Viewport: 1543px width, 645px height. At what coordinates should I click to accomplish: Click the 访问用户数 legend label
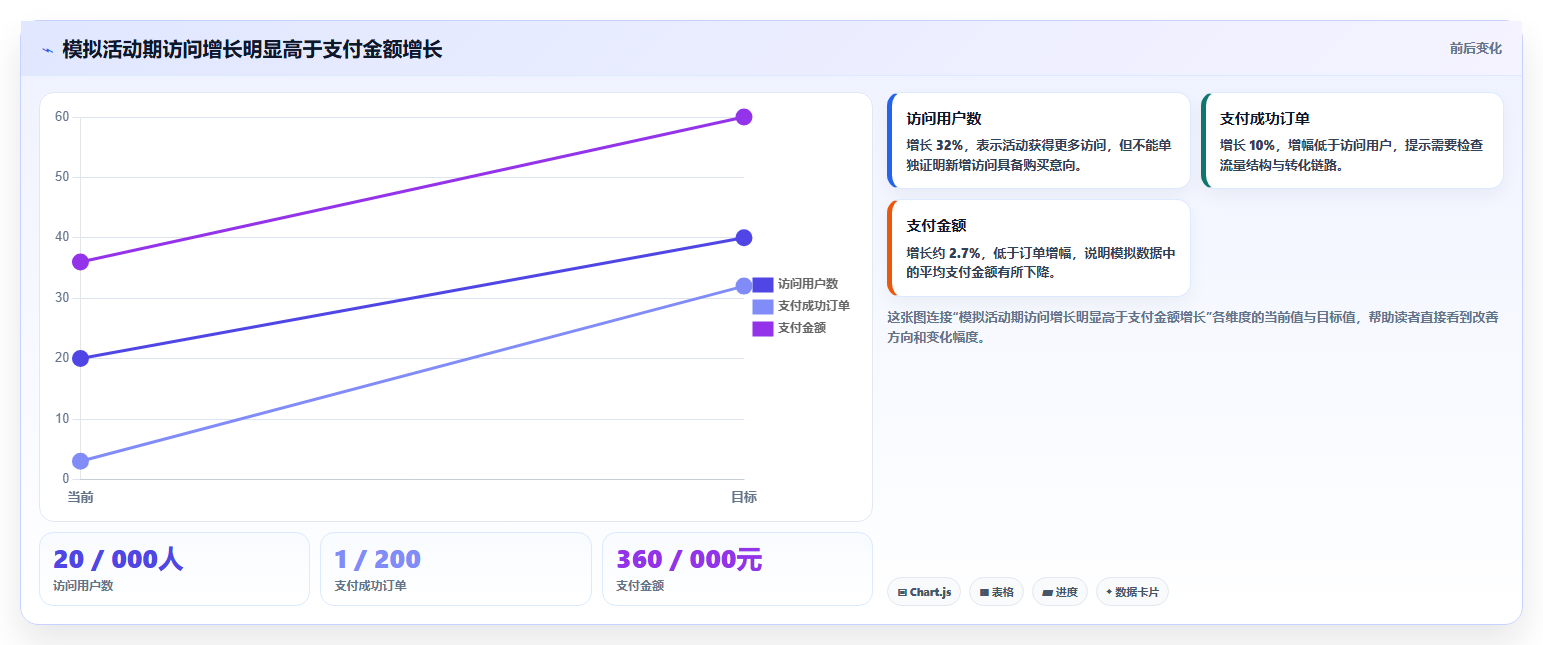[x=808, y=284]
